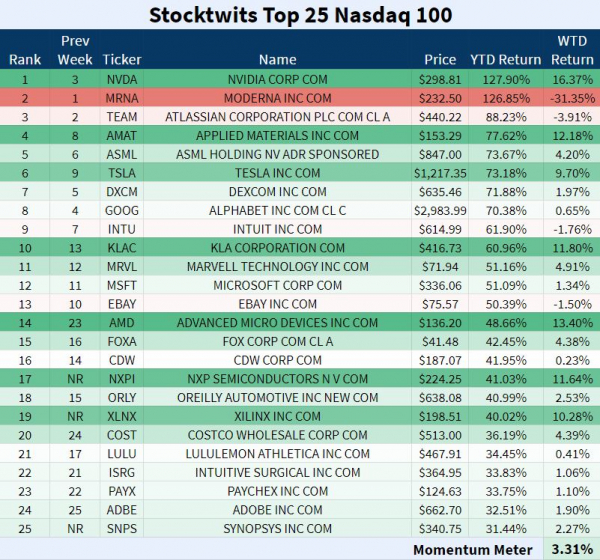Select the WTD Return column header
This screenshot has width=600, height=560.
tap(572, 50)
